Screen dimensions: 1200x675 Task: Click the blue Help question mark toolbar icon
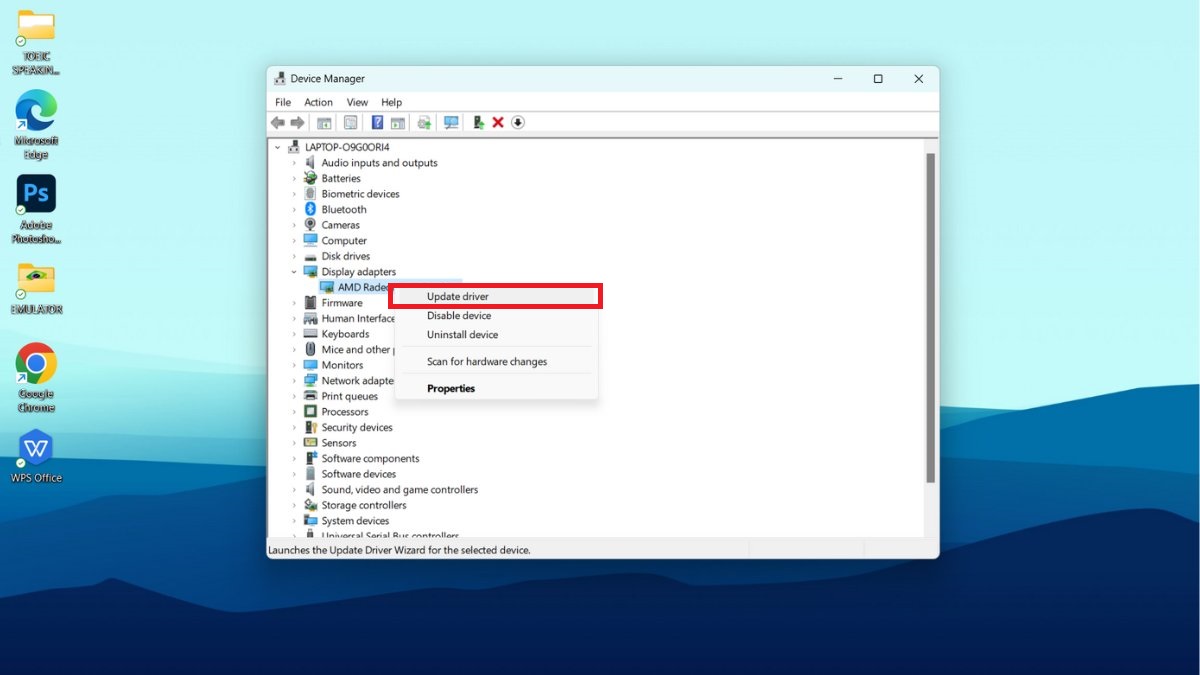click(x=377, y=122)
